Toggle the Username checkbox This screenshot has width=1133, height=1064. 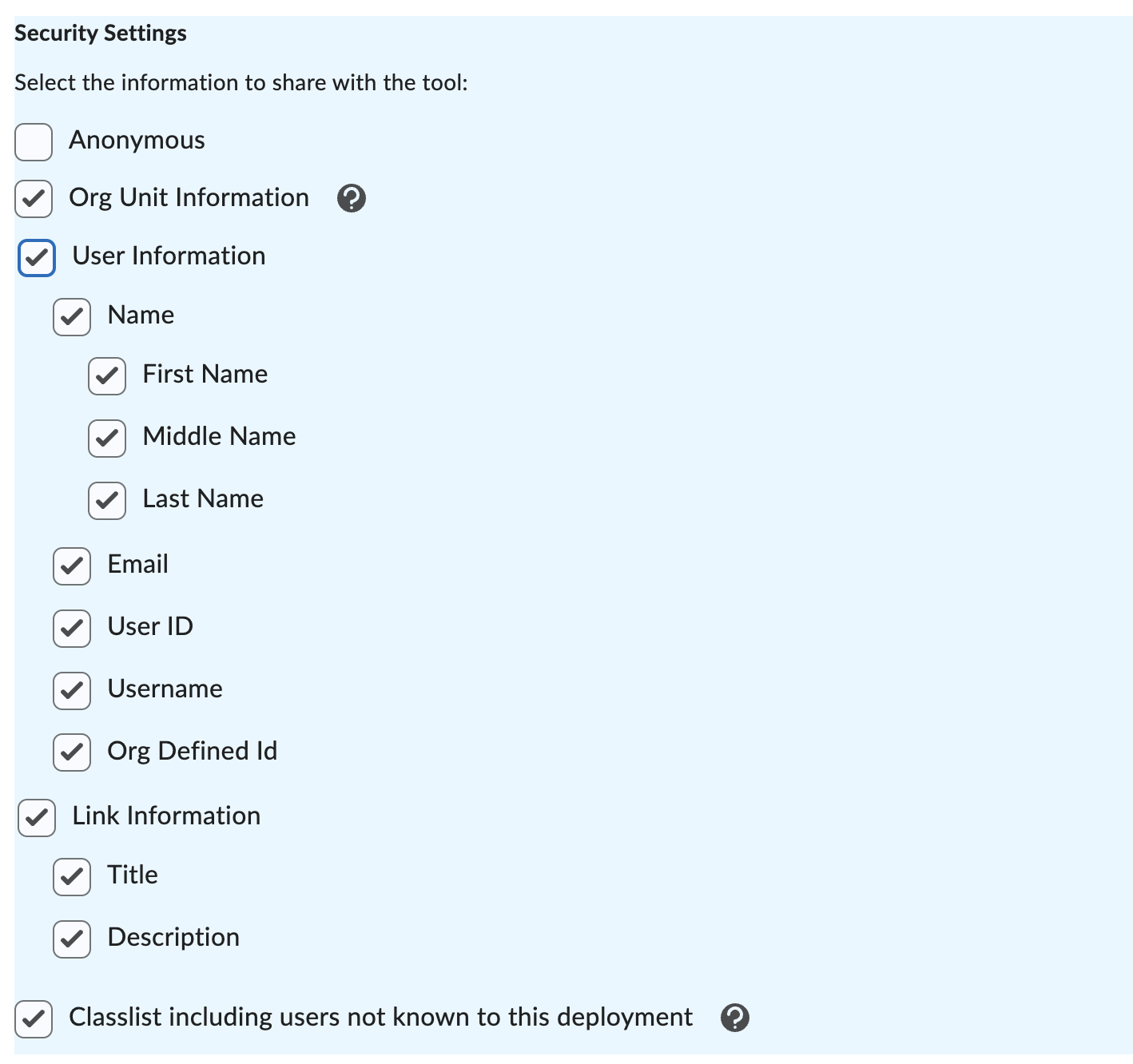coord(72,691)
